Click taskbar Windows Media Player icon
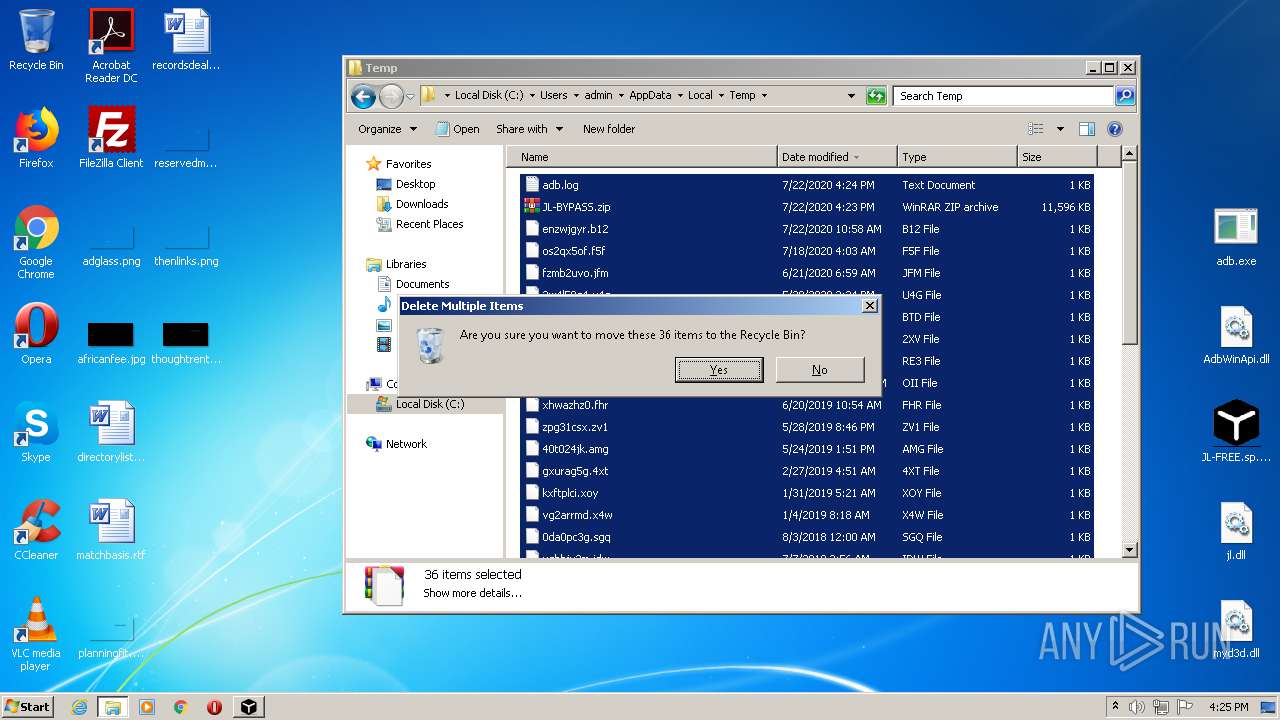The width and height of the screenshot is (1280, 720). tap(147, 707)
